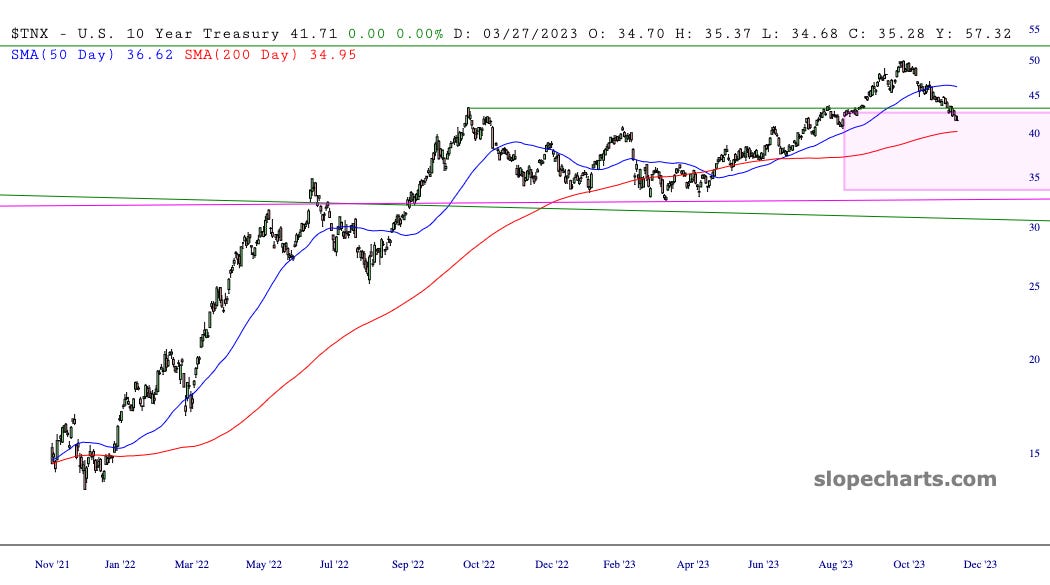Click the $TNX U.S. 10 Year Treasury title
The height and width of the screenshot is (585, 1050).
(x=145, y=33)
